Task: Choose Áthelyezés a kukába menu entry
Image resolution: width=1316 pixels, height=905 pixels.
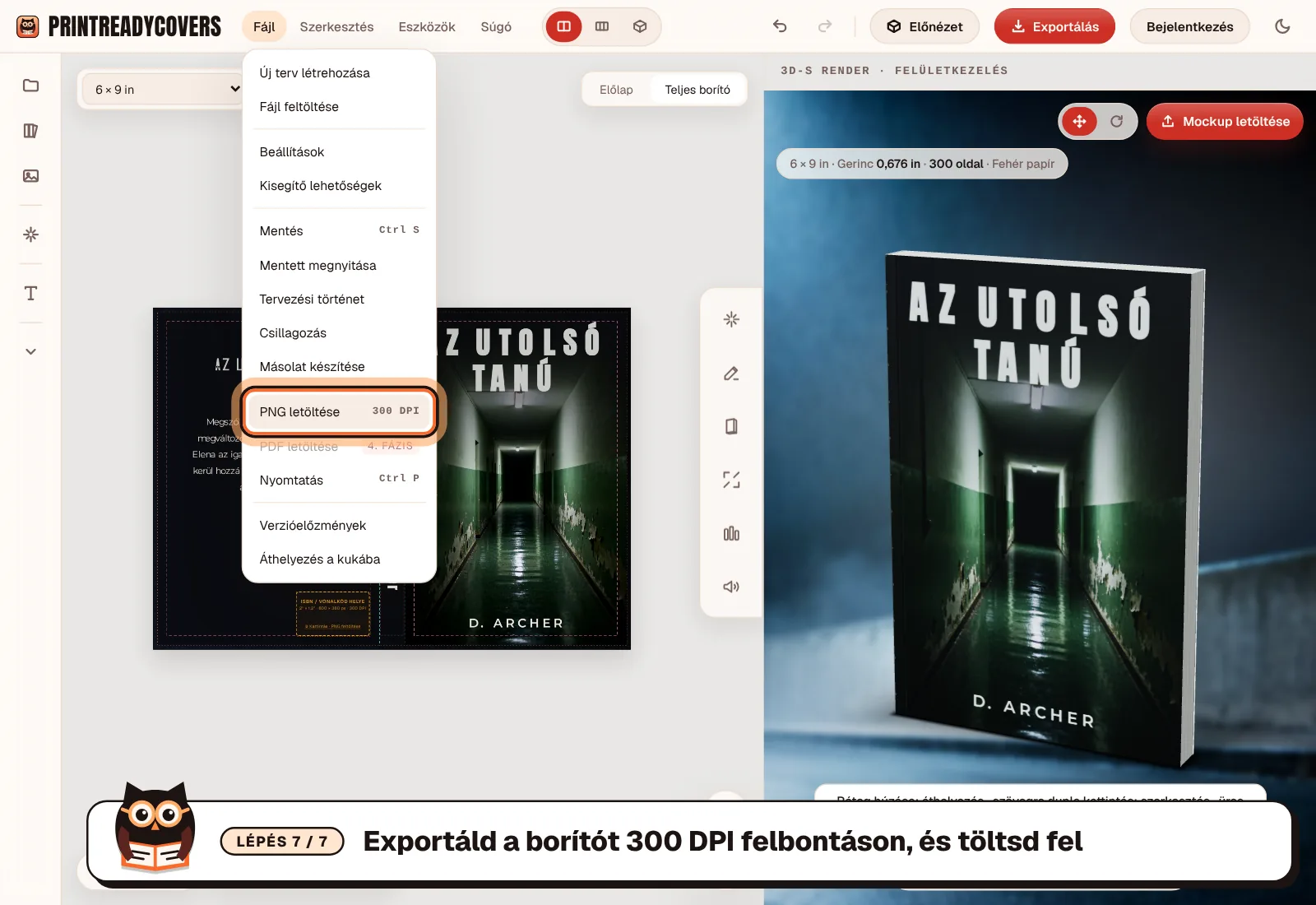Action: (x=339, y=559)
